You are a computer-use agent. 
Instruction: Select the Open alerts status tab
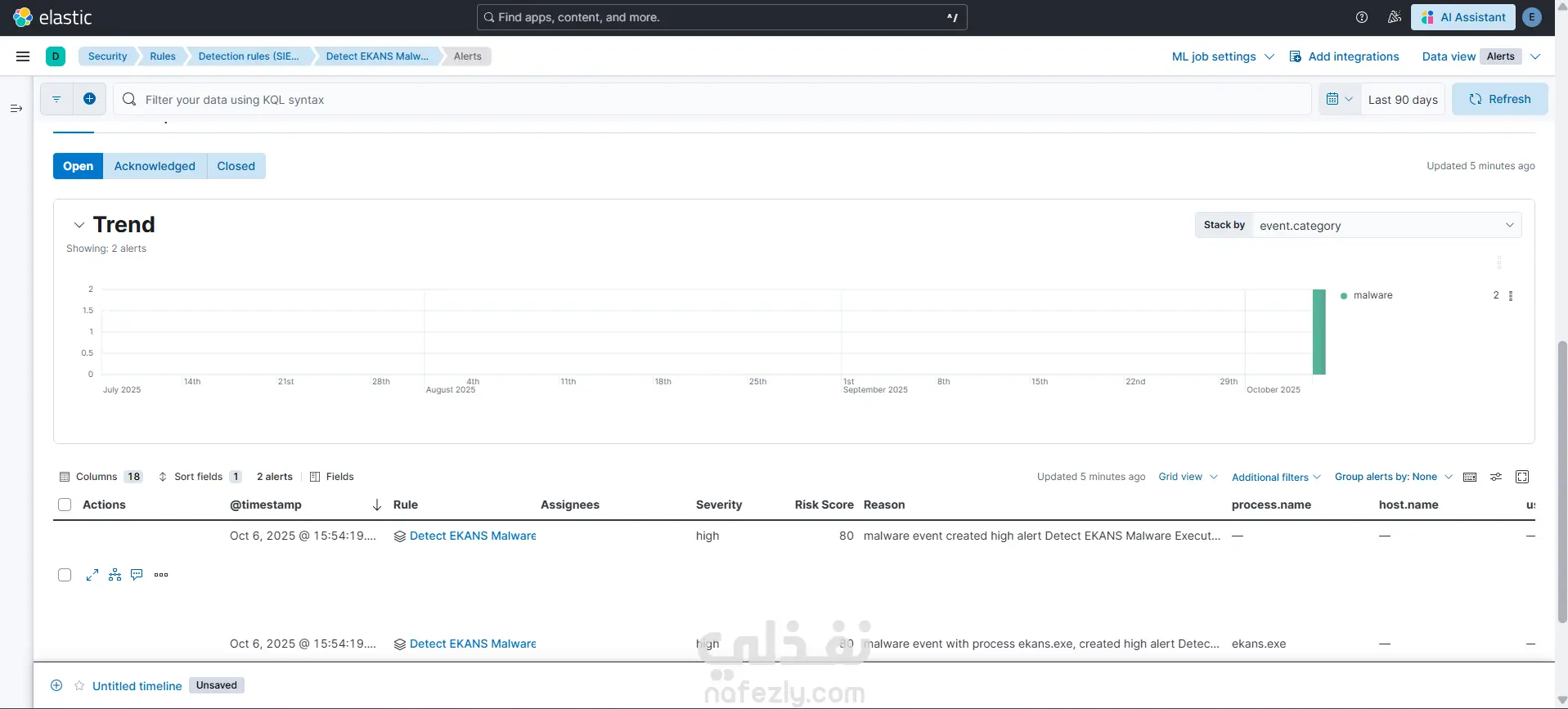click(x=79, y=166)
